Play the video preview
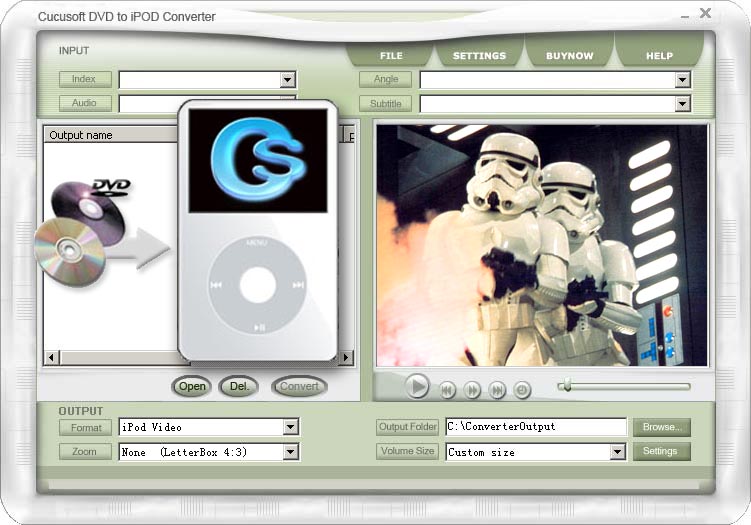The width and height of the screenshot is (751, 525). [x=417, y=386]
